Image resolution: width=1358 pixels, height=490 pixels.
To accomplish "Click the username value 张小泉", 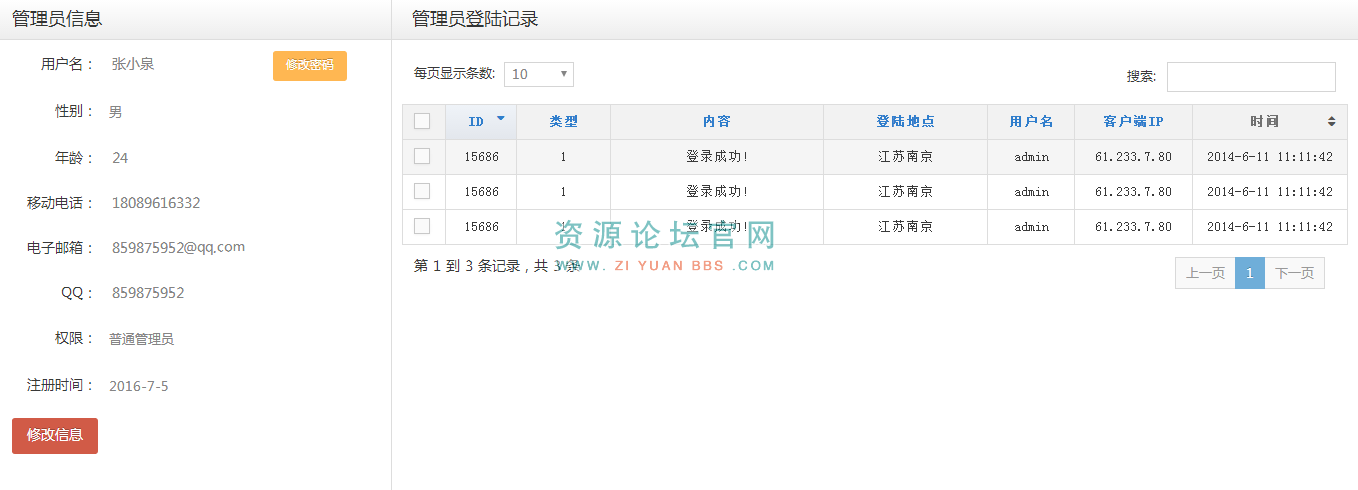I will [x=133, y=64].
